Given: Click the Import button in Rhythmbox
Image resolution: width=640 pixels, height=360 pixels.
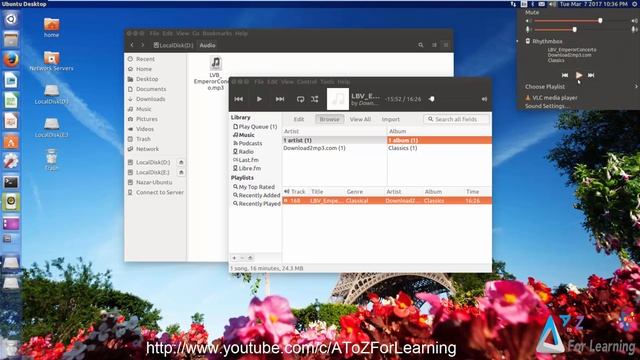Looking at the screenshot, I should coord(391,119).
